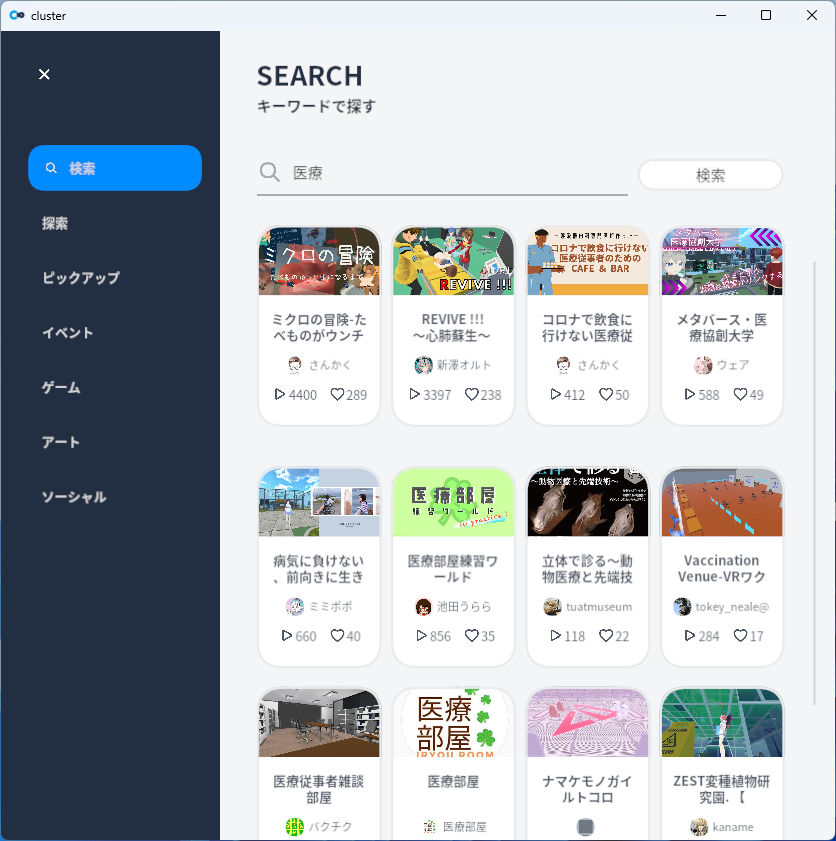836x841 pixels.
Task: Click さんかく avatar on ミクロの冒険 card
Action: coord(294,365)
